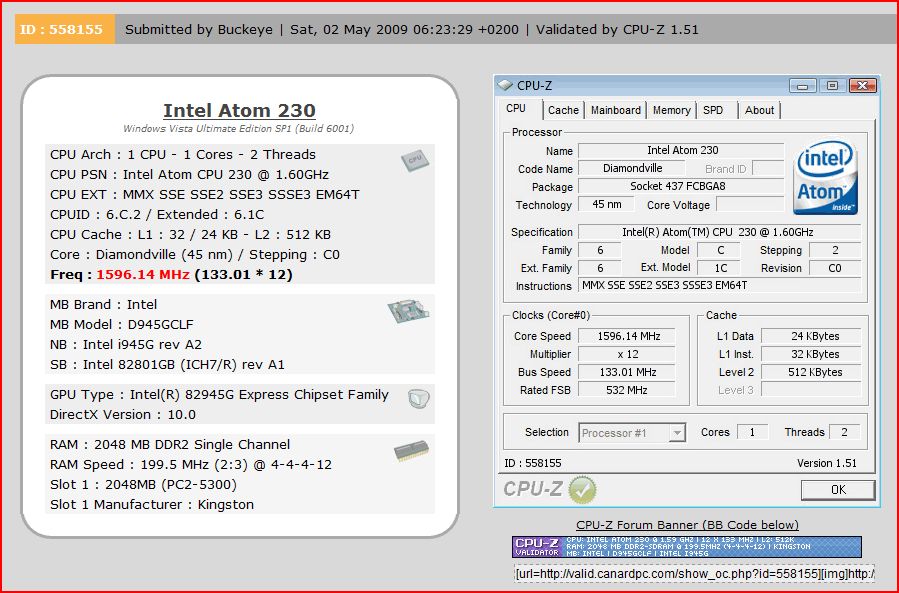Image resolution: width=899 pixels, height=593 pixels.
Task: Click the Rated FSB value 532 MHz
Action: tap(627, 390)
